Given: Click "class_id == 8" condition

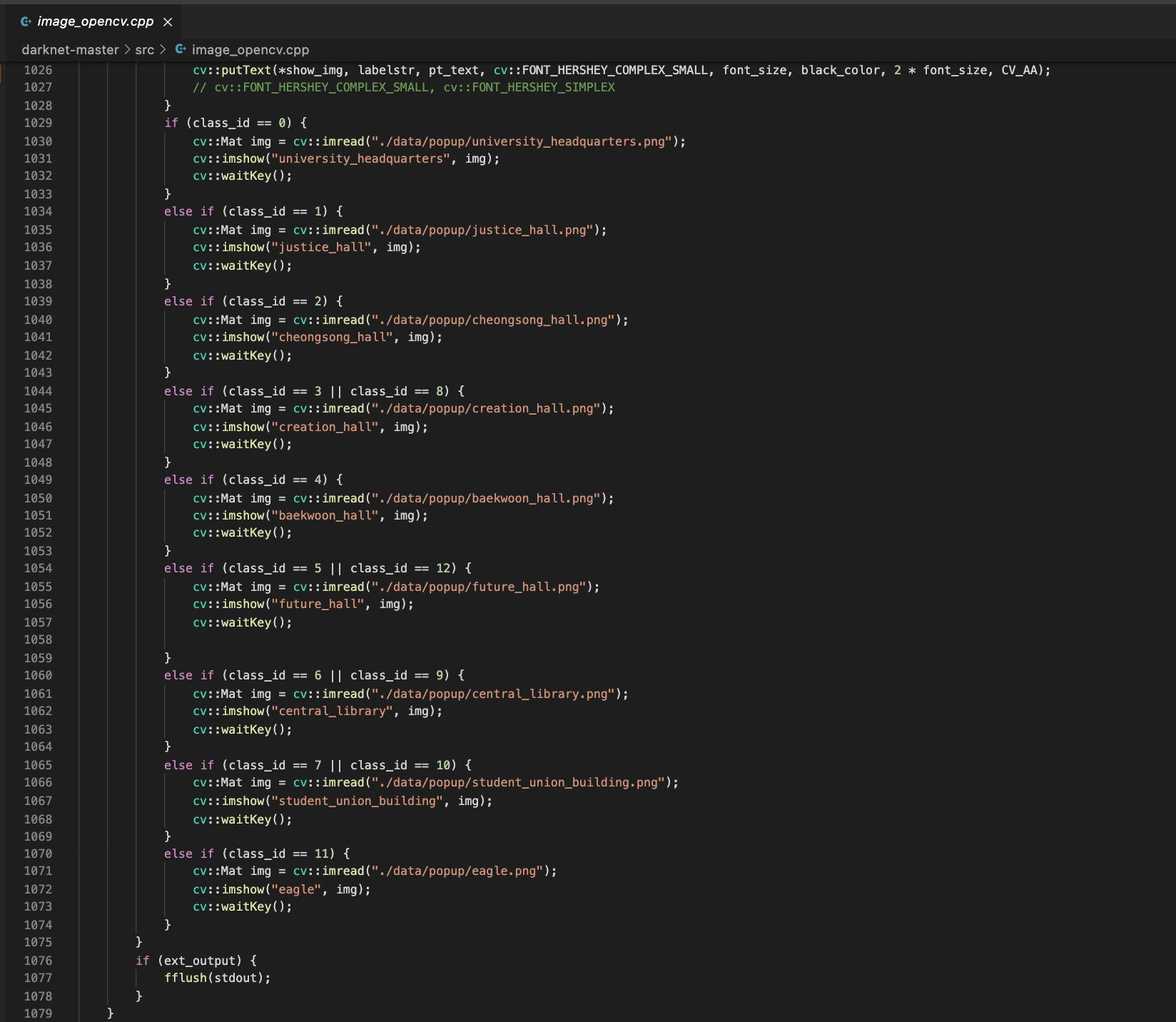Looking at the screenshot, I should pyautogui.click(x=397, y=391).
